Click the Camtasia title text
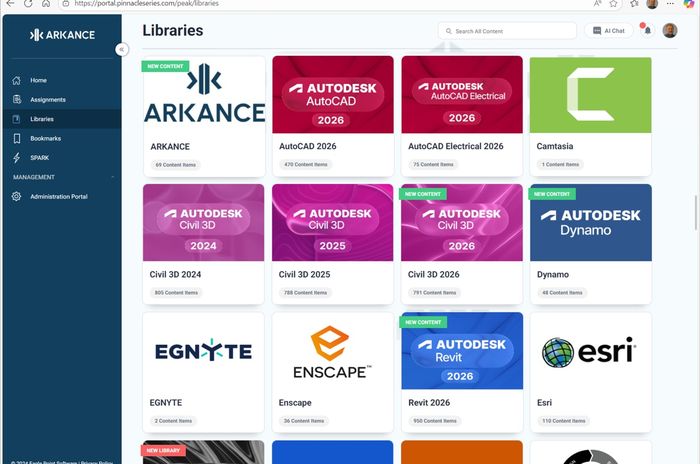 point(554,146)
